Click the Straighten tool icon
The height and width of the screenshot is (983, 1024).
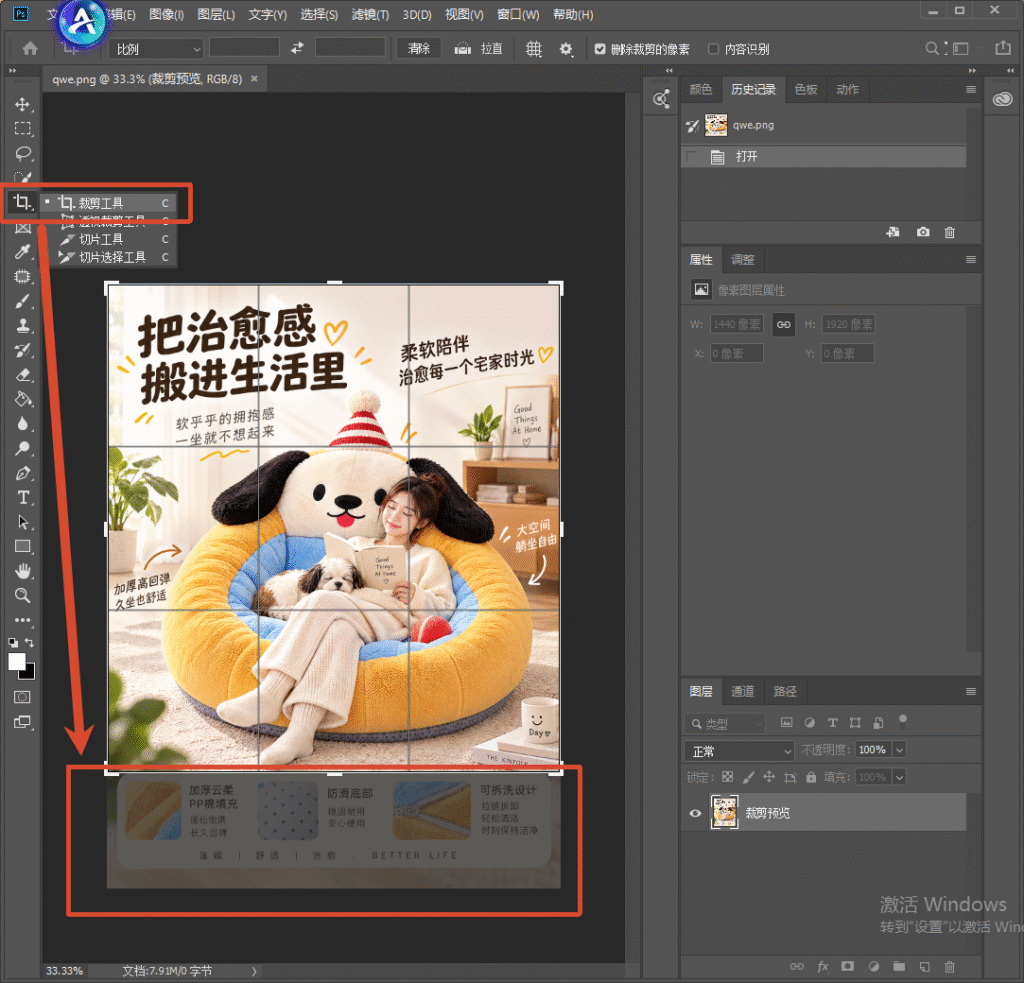pyautogui.click(x=462, y=48)
